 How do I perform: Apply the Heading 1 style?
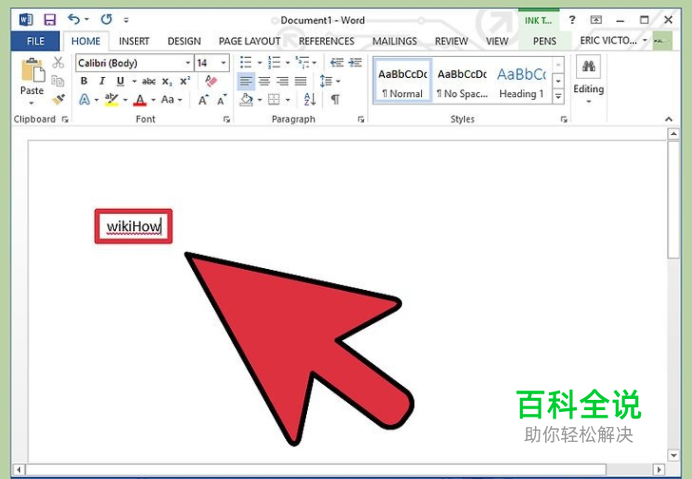[521, 81]
